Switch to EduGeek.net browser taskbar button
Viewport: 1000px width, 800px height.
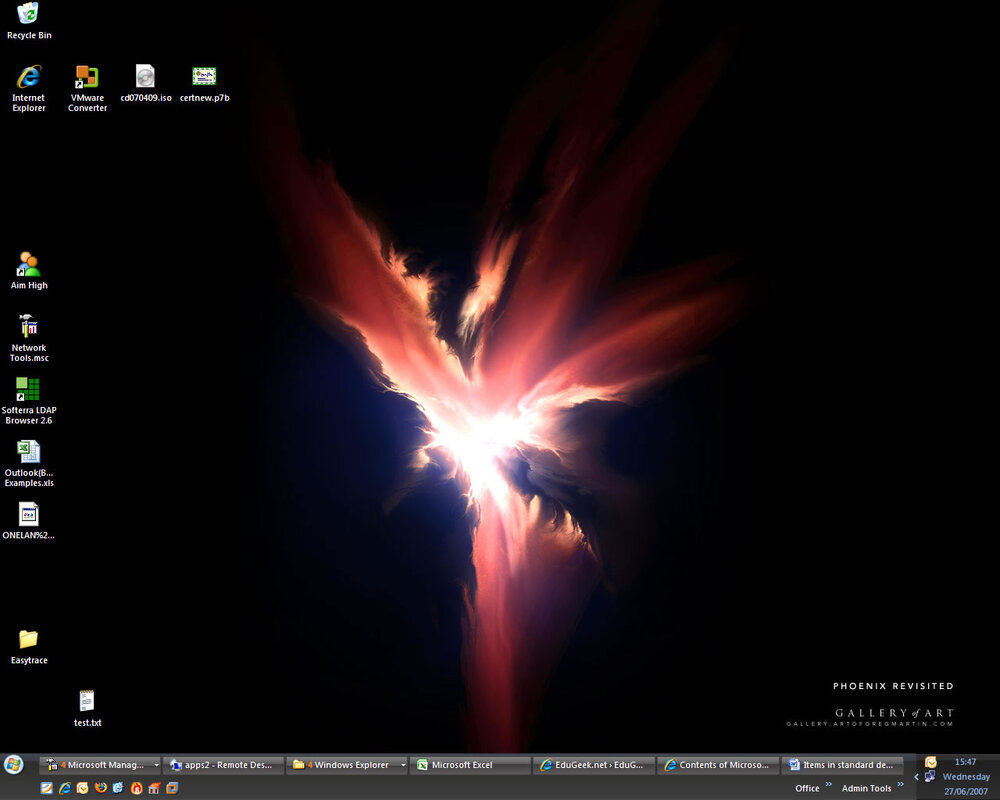[x=594, y=765]
